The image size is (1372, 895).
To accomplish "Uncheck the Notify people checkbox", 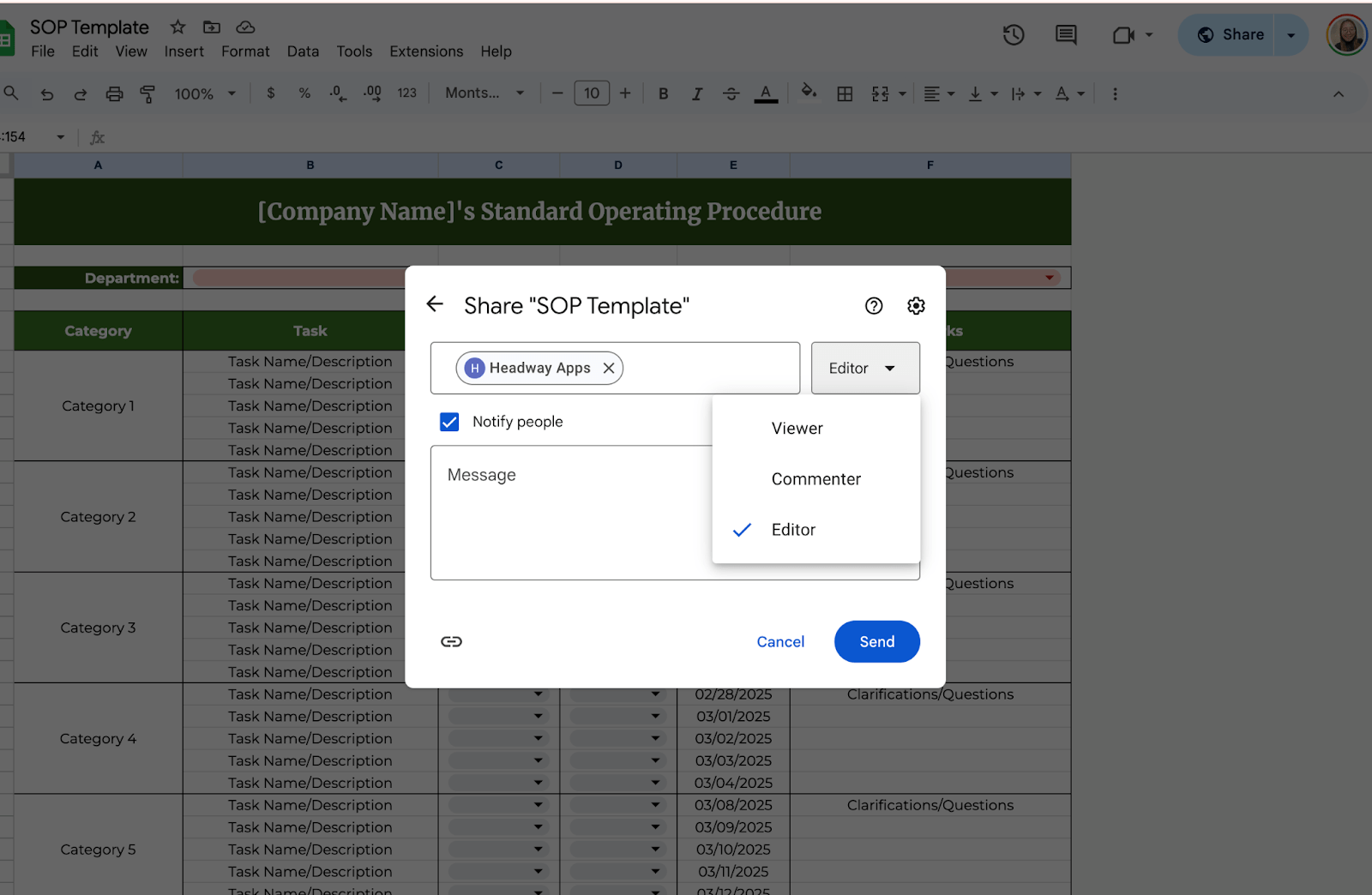I will 449,422.
